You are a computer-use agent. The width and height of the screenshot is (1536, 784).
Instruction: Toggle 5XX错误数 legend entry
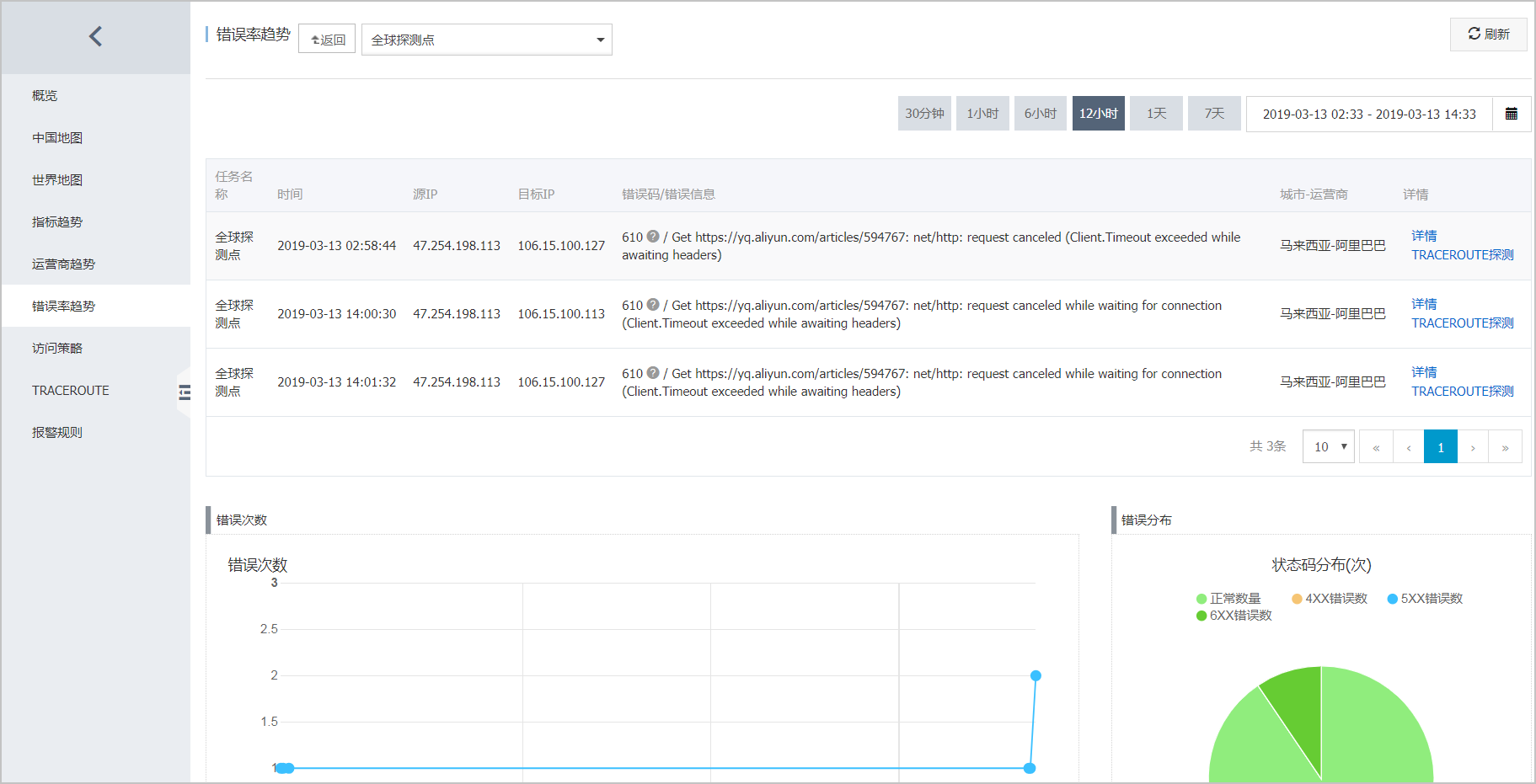(x=1425, y=599)
